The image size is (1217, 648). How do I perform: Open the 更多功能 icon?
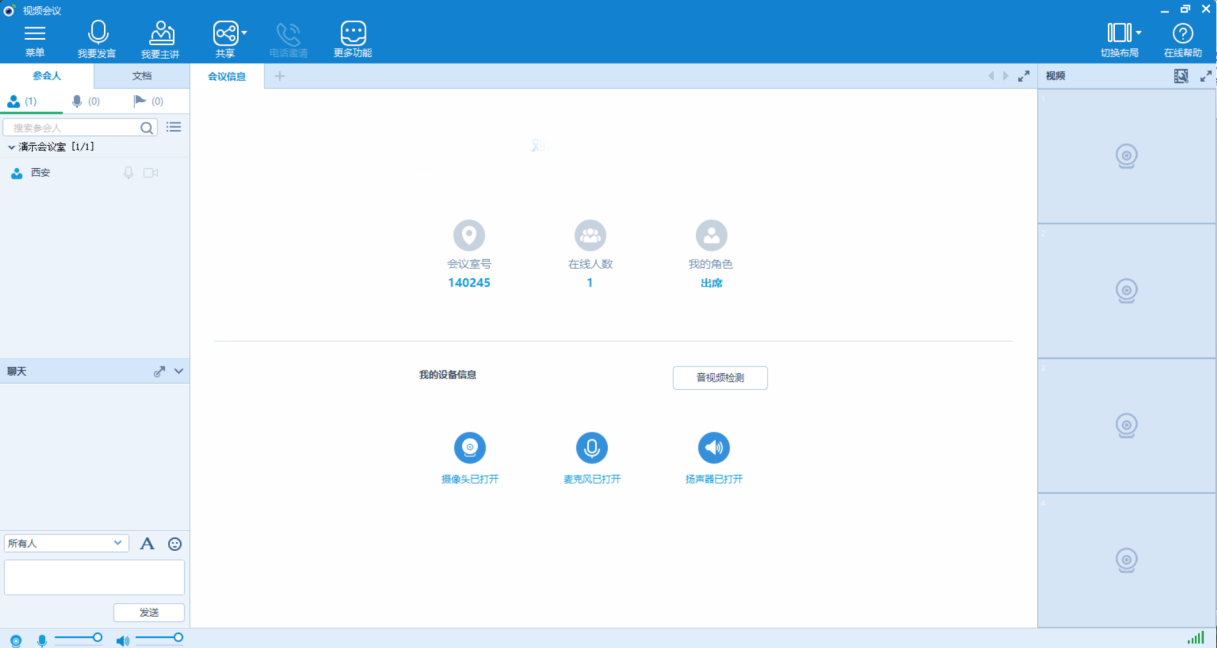pyautogui.click(x=352, y=33)
